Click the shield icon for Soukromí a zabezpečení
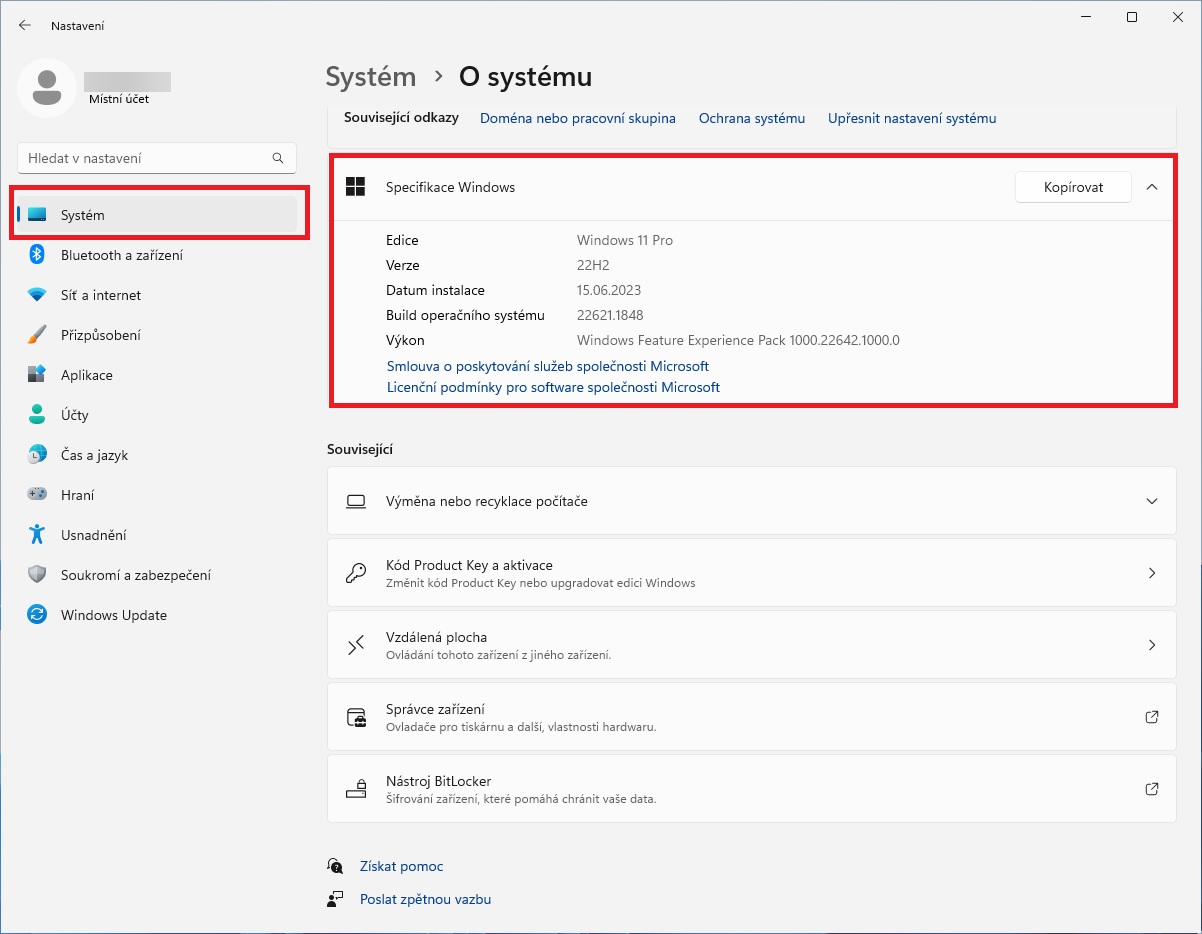Screen dimensions: 1202x934 37,575
